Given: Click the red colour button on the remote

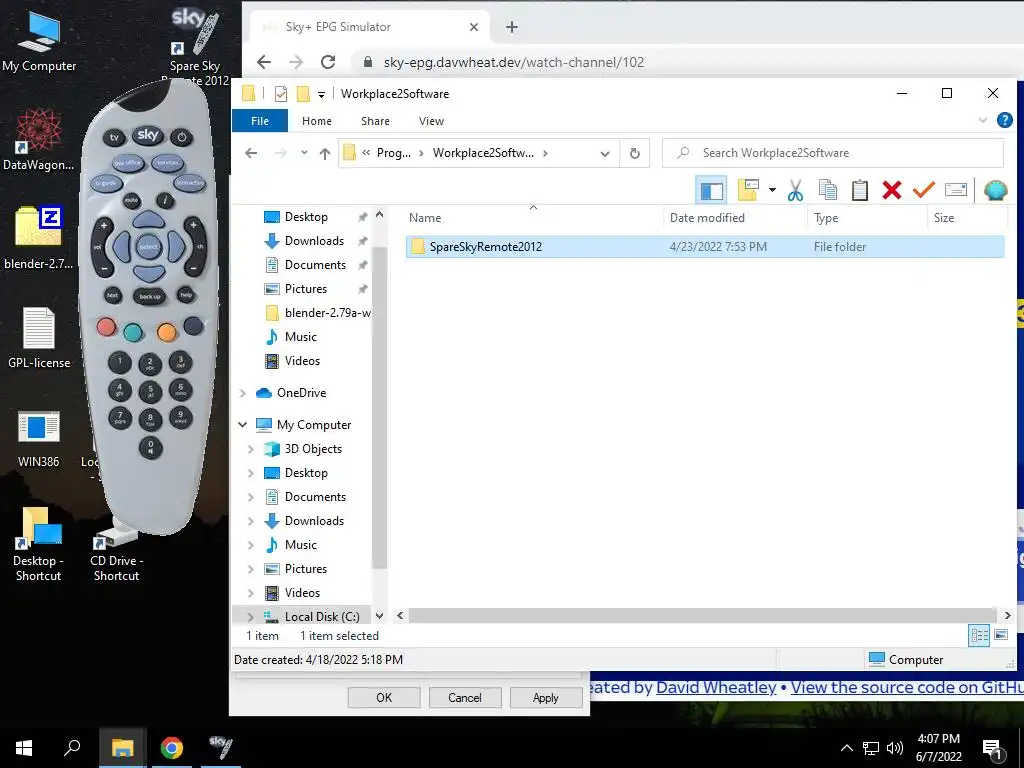Looking at the screenshot, I should 106,327.
